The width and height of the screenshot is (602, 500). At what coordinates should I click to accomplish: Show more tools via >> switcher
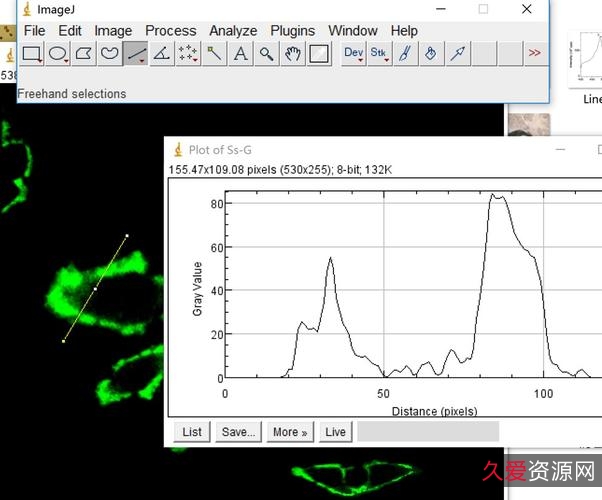535,54
